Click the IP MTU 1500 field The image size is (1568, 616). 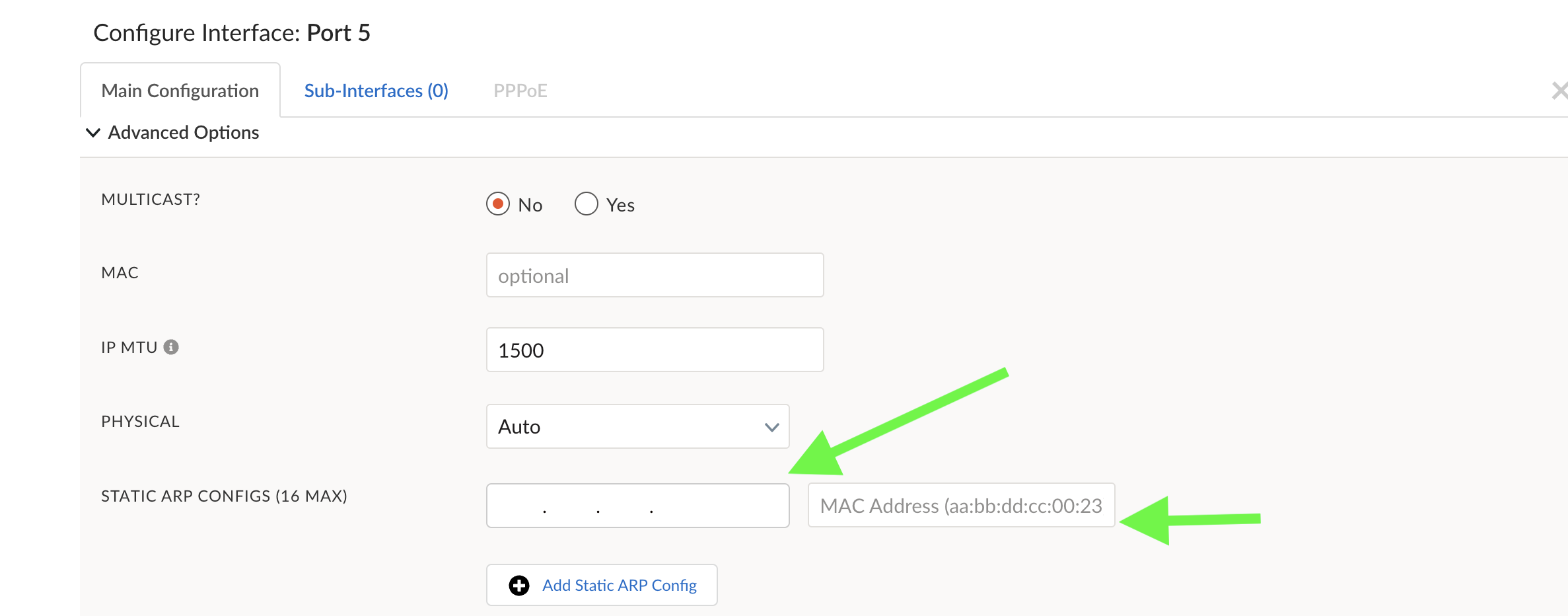(655, 350)
